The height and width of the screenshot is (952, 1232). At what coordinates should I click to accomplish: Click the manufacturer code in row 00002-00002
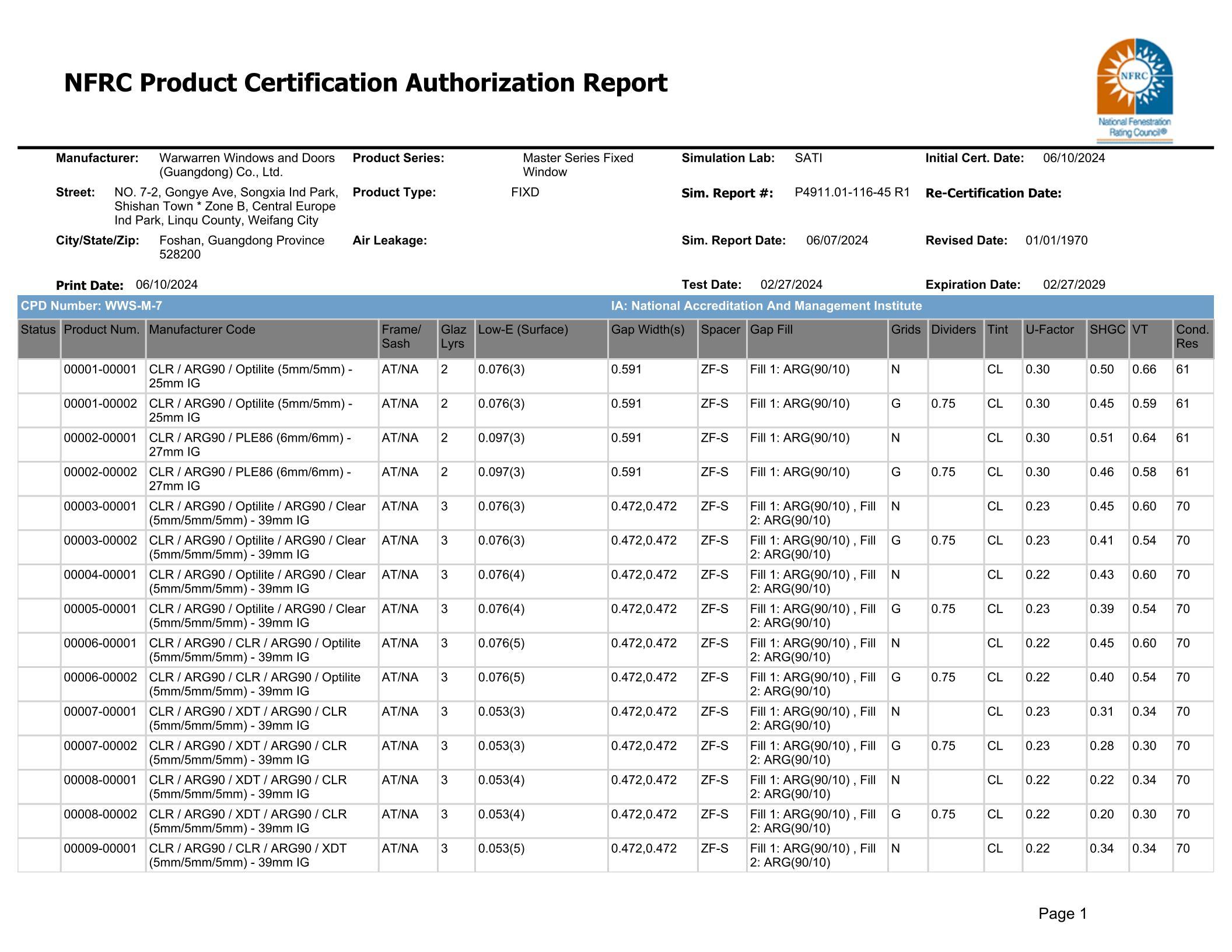(250, 479)
